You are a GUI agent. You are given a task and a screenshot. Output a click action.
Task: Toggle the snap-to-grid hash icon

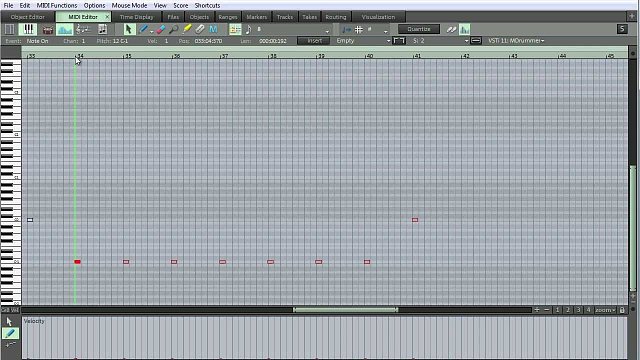(x=359, y=29)
